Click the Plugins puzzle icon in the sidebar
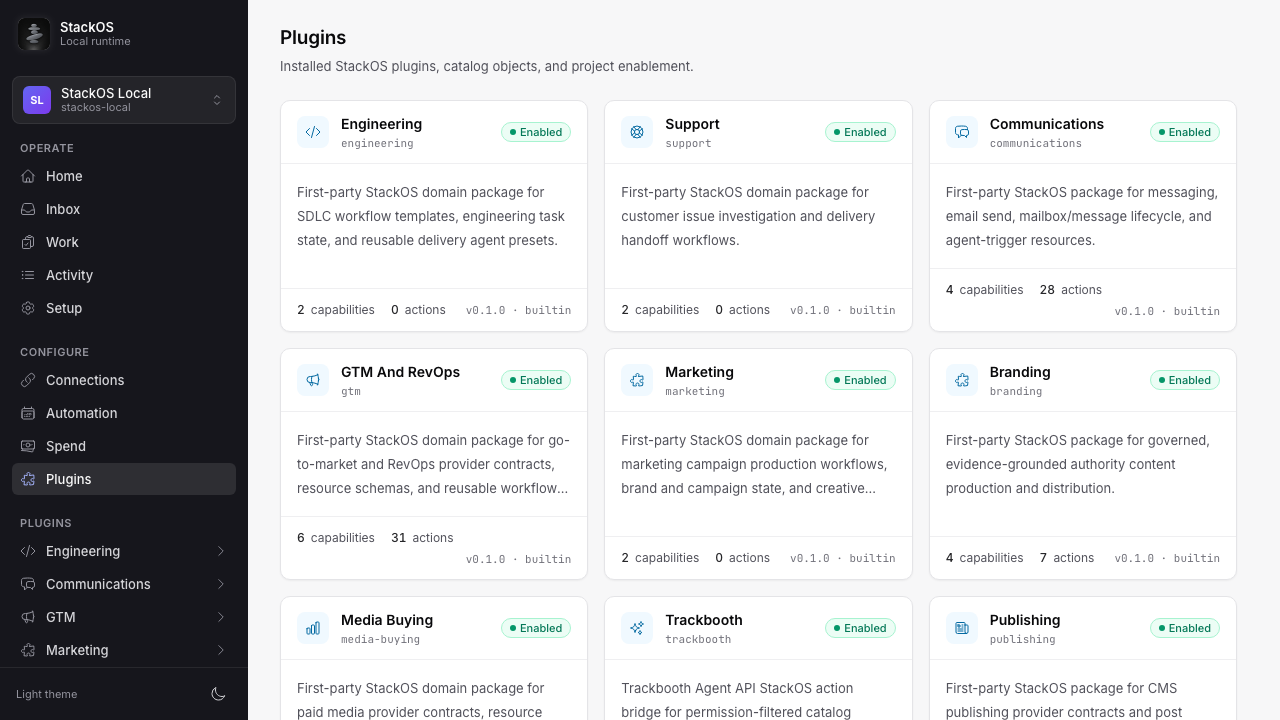 click(28, 479)
